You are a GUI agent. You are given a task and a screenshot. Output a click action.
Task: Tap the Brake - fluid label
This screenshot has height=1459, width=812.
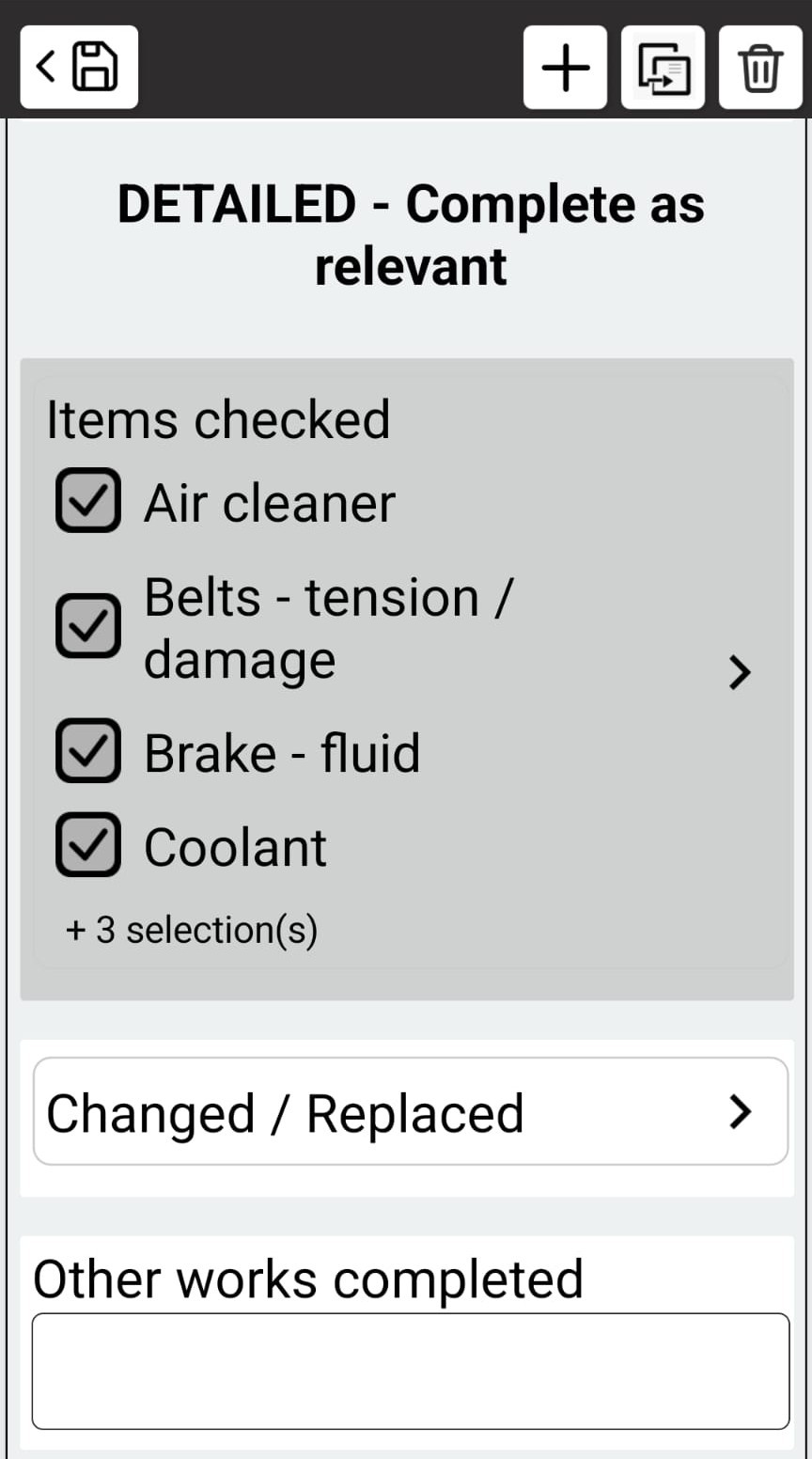282,753
